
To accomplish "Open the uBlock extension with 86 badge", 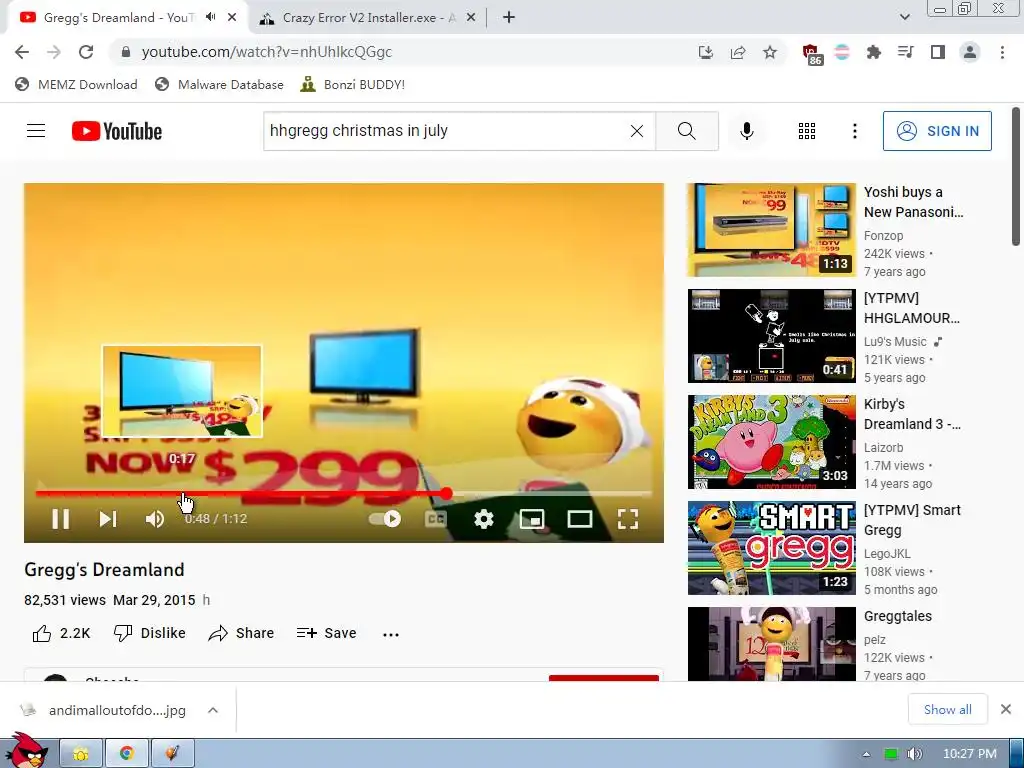I will point(811,54).
